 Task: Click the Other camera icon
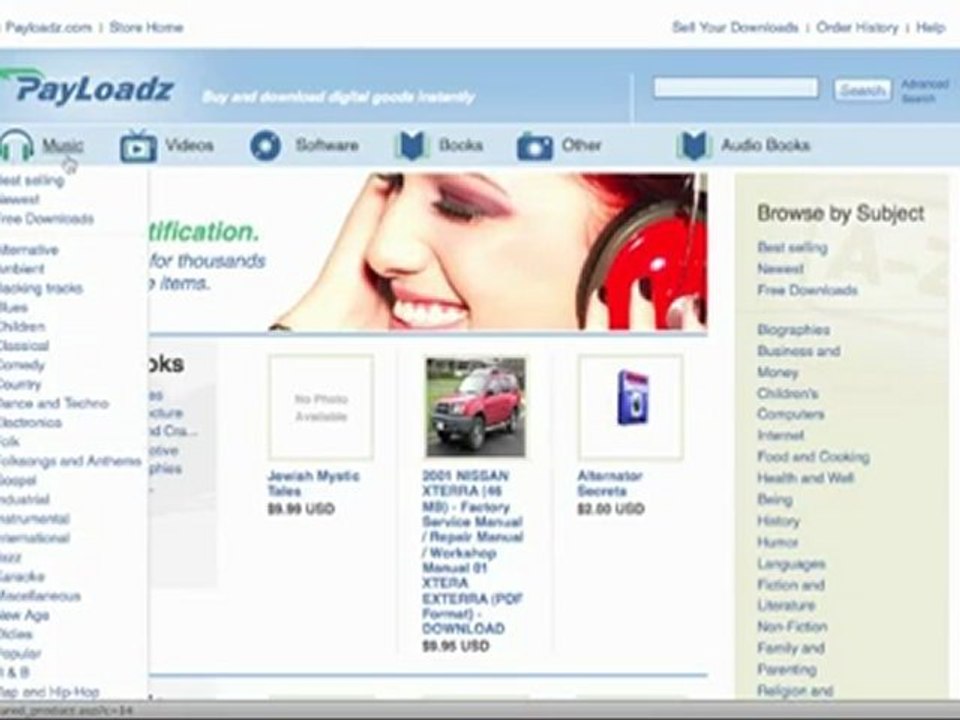534,146
